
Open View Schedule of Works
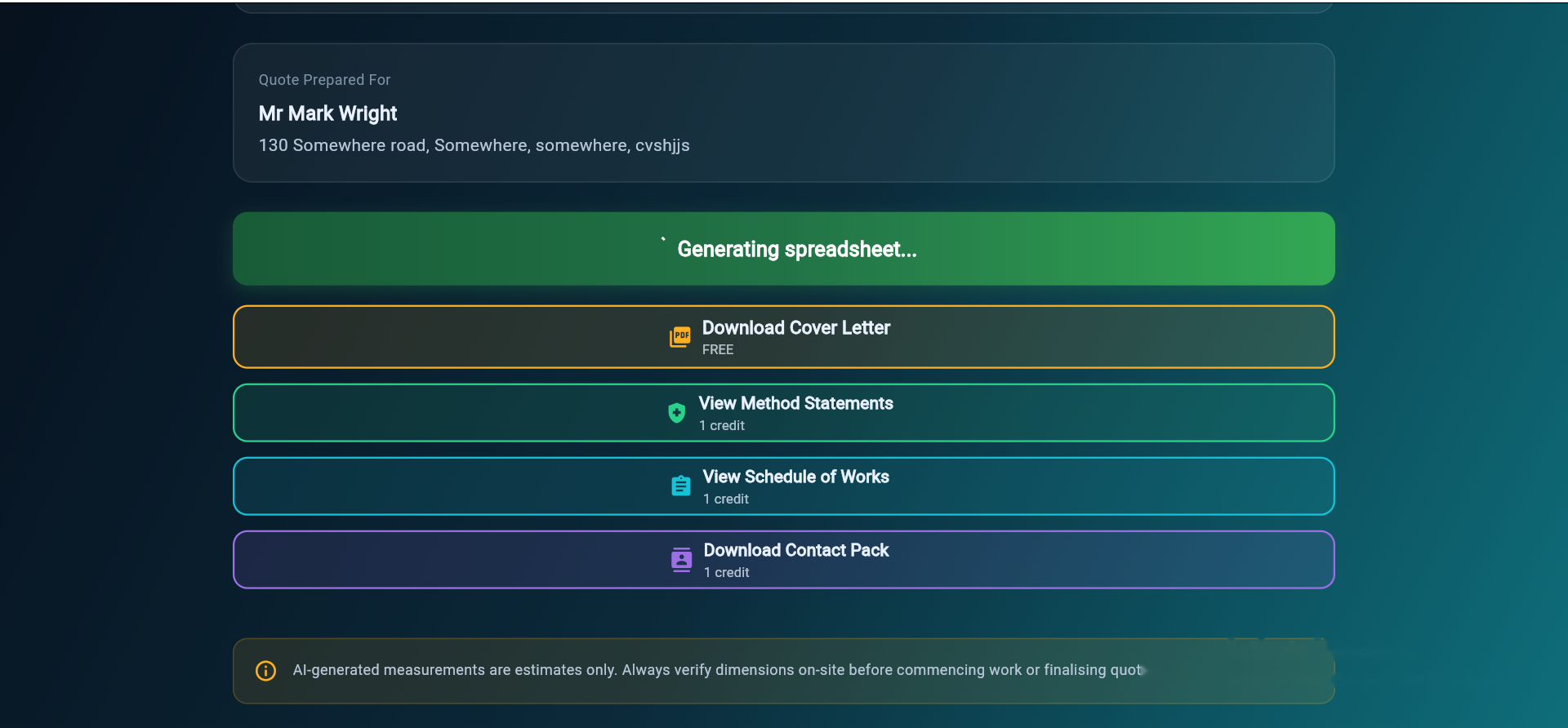[x=784, y=486]
